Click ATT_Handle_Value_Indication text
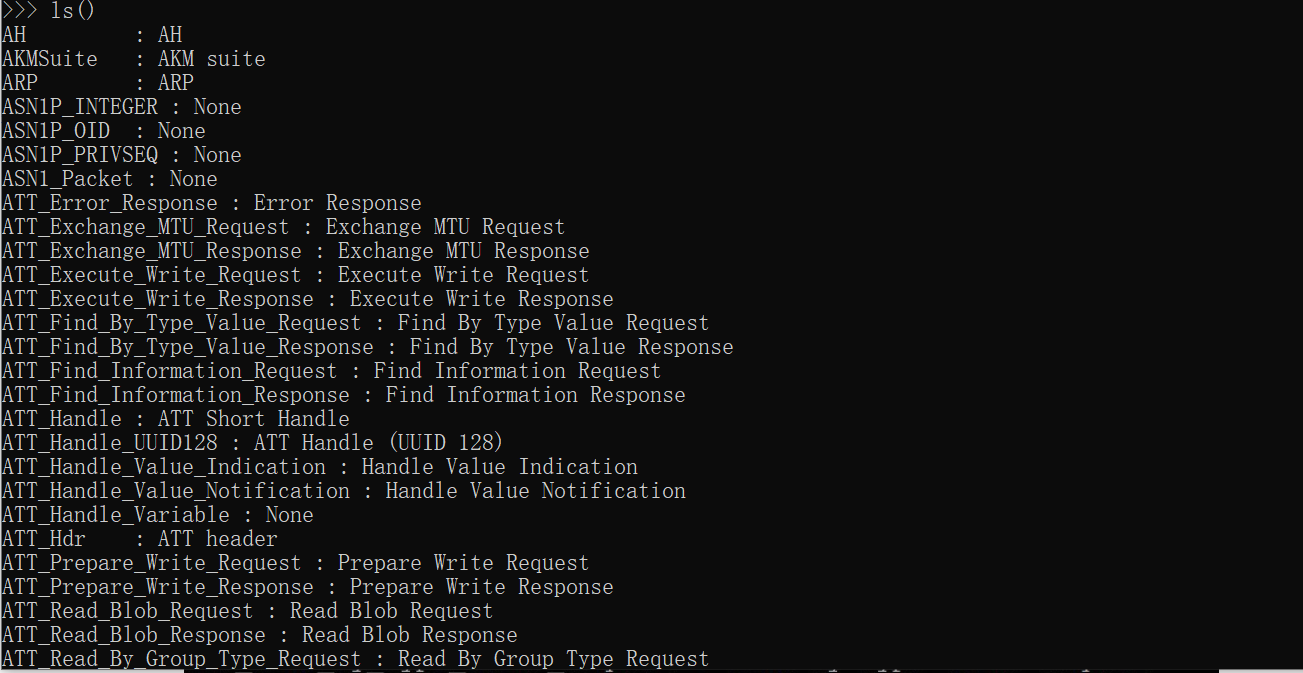Image resolution: width=1303 pixels, height=673 pixels. 164,467
